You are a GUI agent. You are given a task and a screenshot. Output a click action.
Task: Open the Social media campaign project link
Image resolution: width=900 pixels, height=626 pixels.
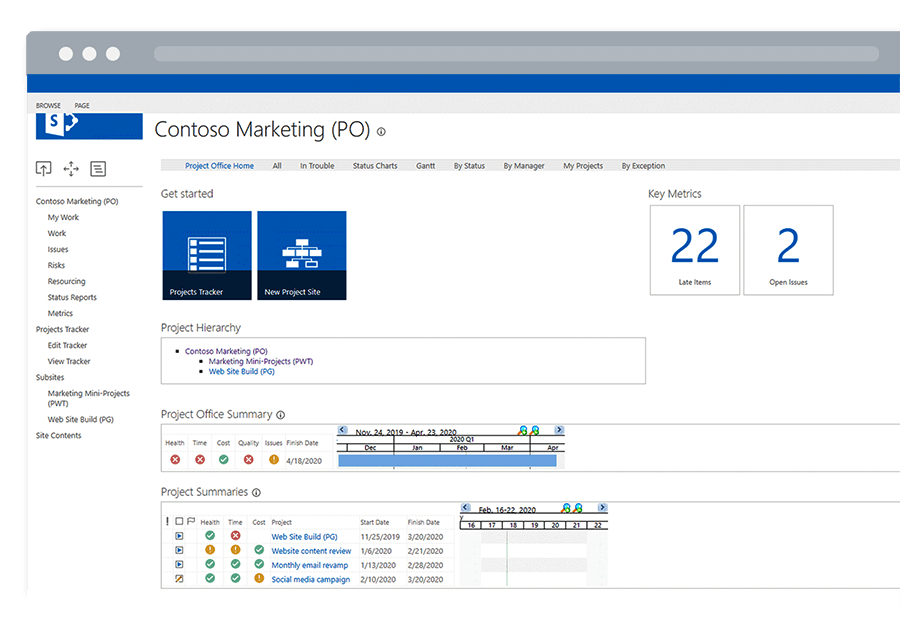(x=311, y=580)
